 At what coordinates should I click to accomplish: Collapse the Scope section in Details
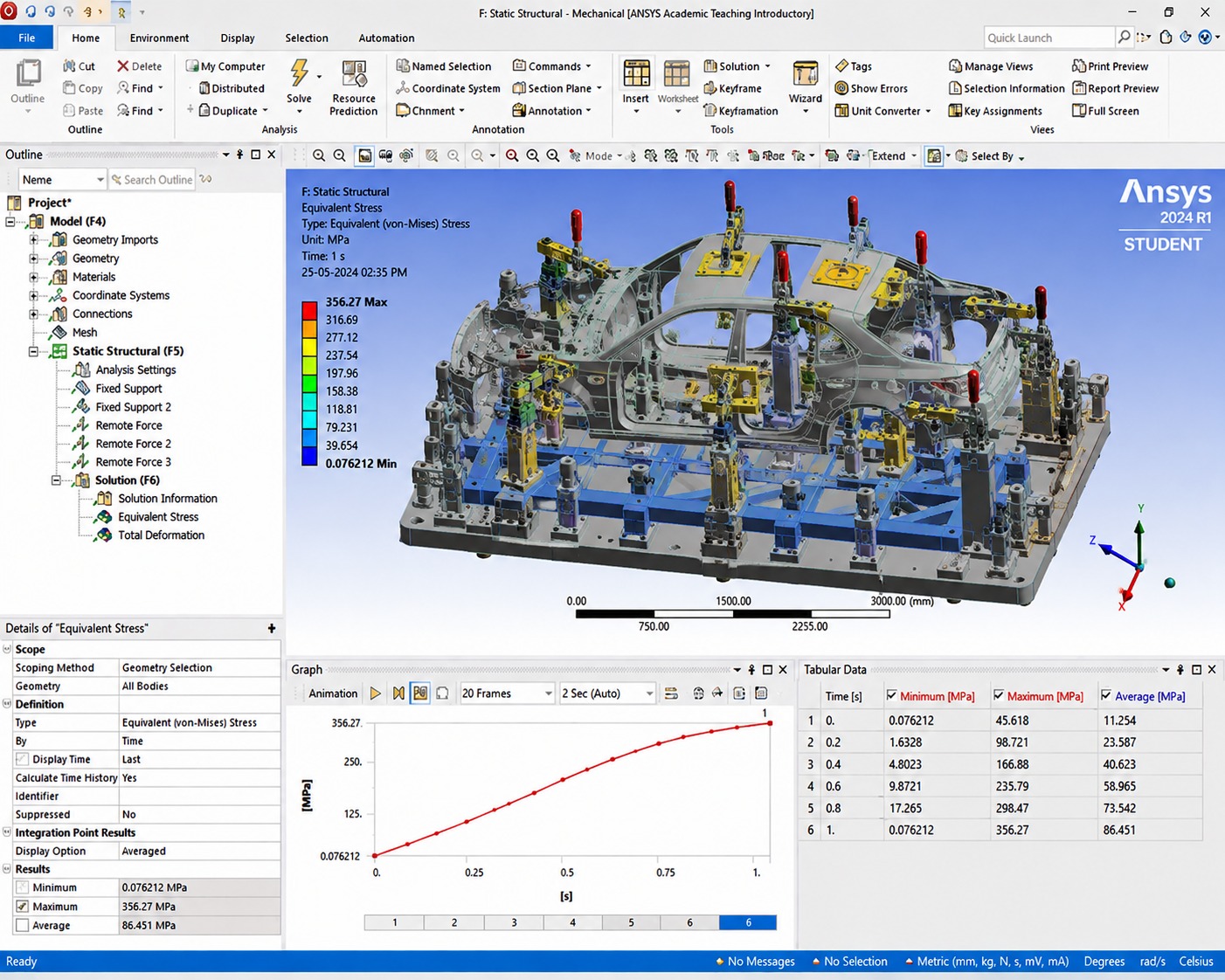point(7,649)
